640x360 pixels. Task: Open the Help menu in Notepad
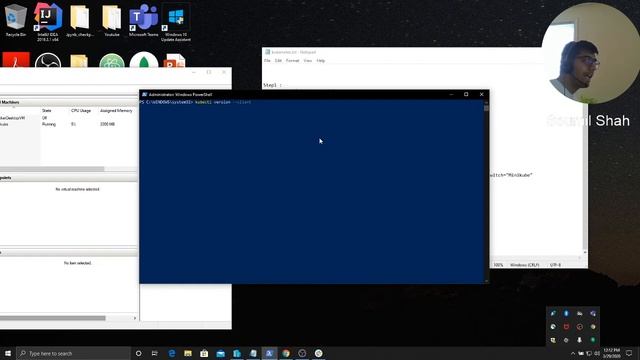[321, 60]
